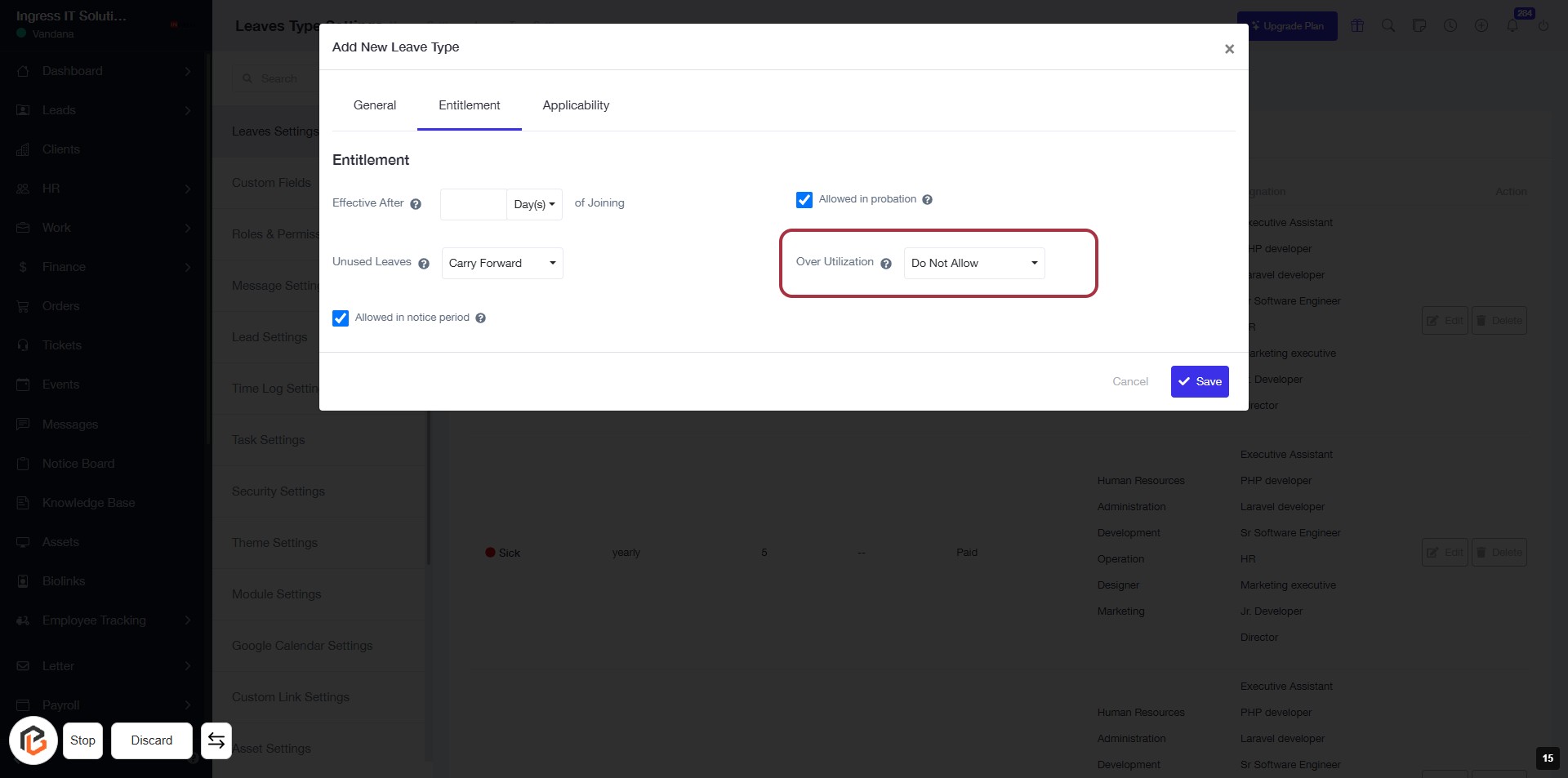Click the search magnifier icon in top bar
The height and width of the screenshot is (778, 1568).
point(1388,26)
